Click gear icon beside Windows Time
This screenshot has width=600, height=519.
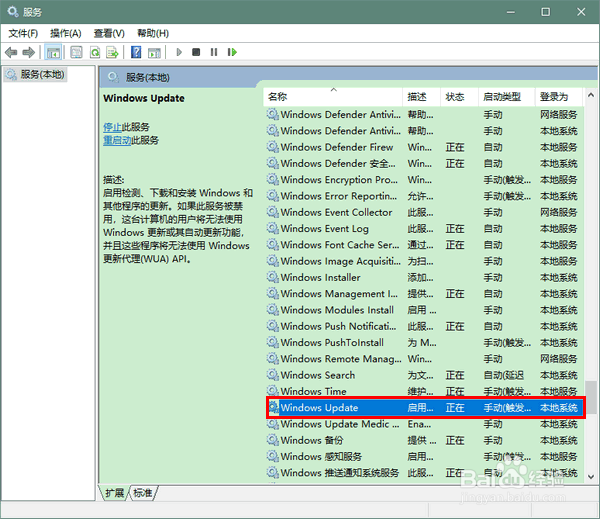[x=273, y=391]
